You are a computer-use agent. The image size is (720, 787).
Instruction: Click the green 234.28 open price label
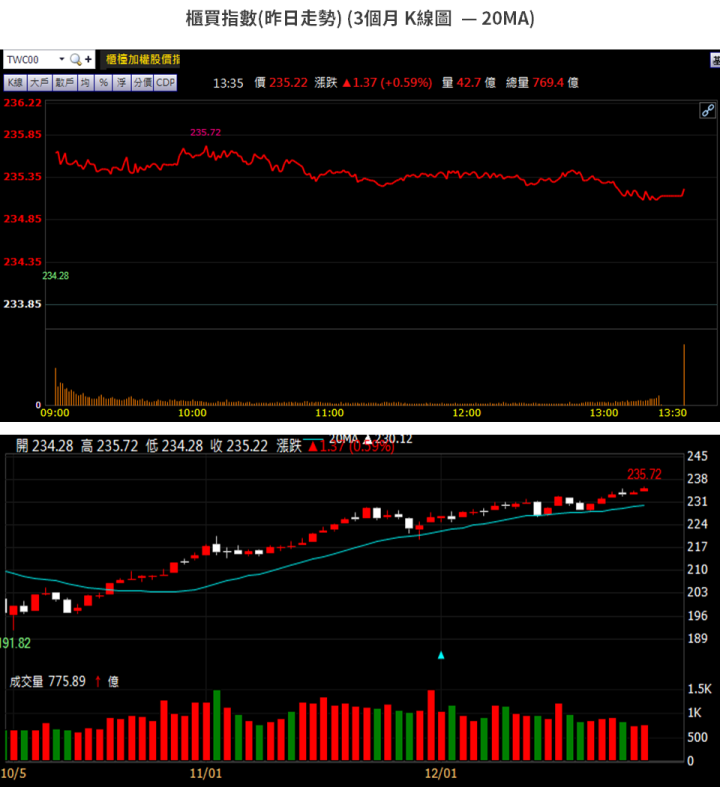(x=56, y=276)
